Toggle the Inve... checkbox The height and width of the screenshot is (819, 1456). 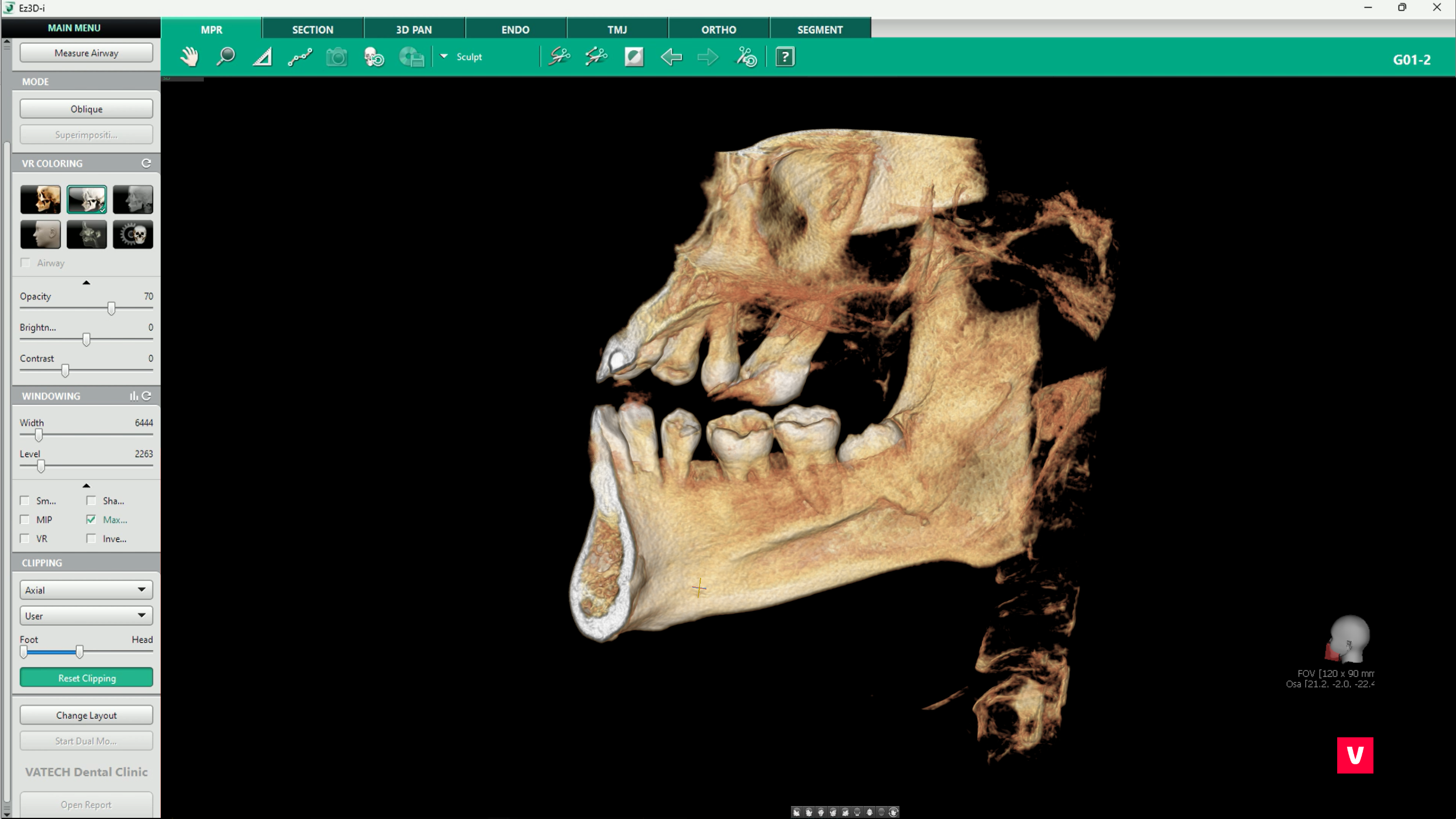click(91, 539)
